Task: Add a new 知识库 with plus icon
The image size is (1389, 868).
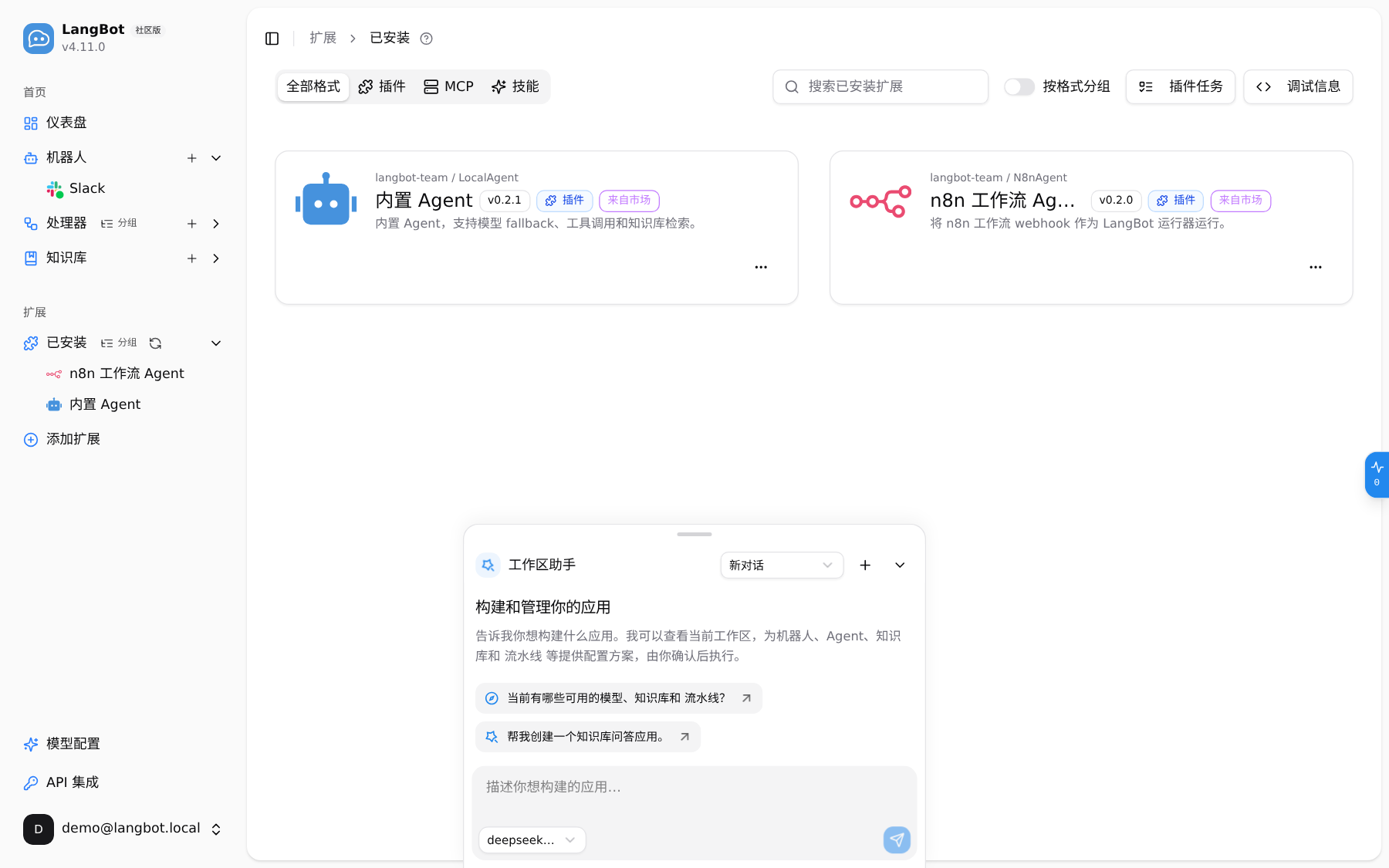Action: click(192, 258)
